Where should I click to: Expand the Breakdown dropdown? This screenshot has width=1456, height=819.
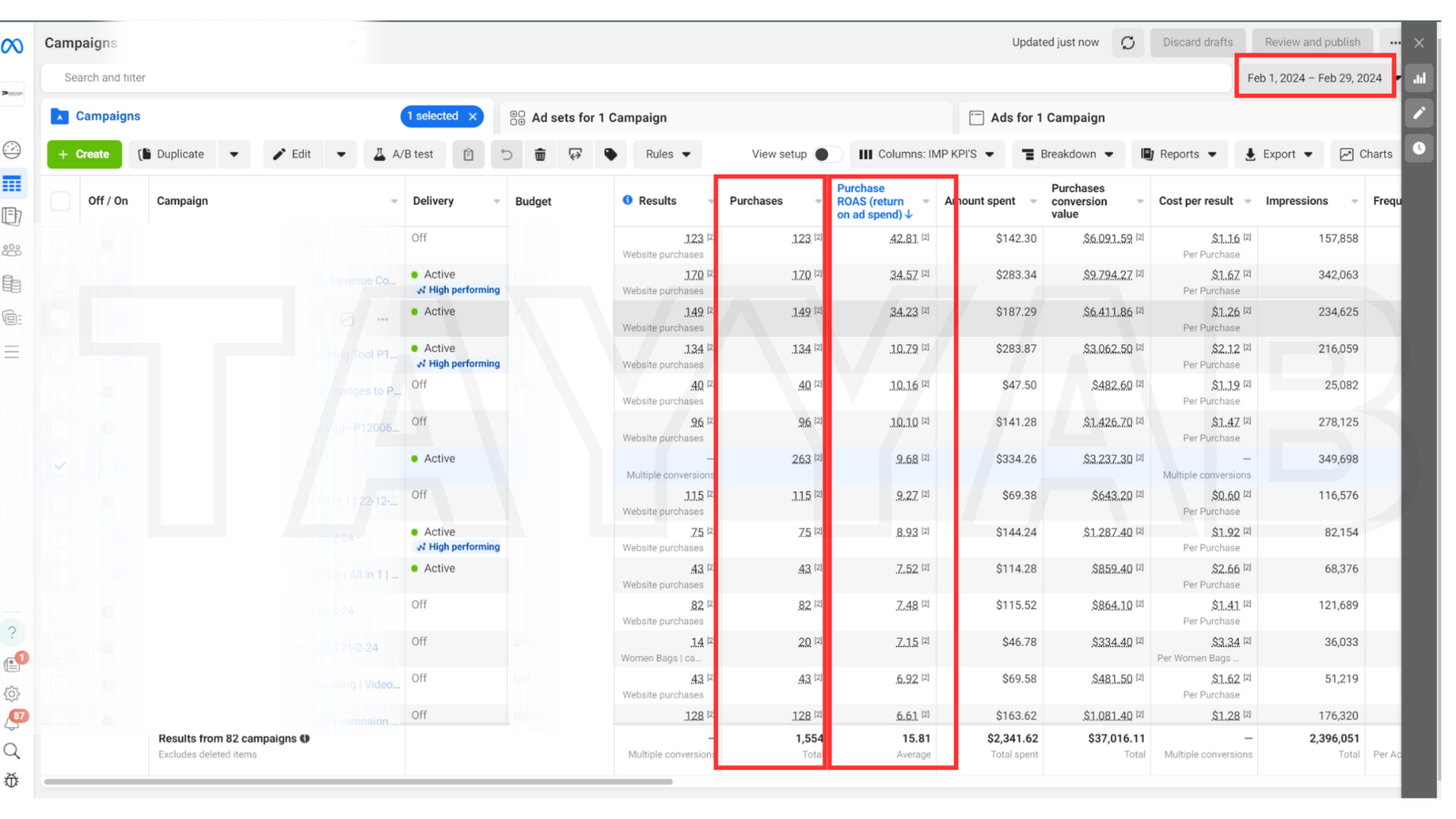(x=1067, y=155)
